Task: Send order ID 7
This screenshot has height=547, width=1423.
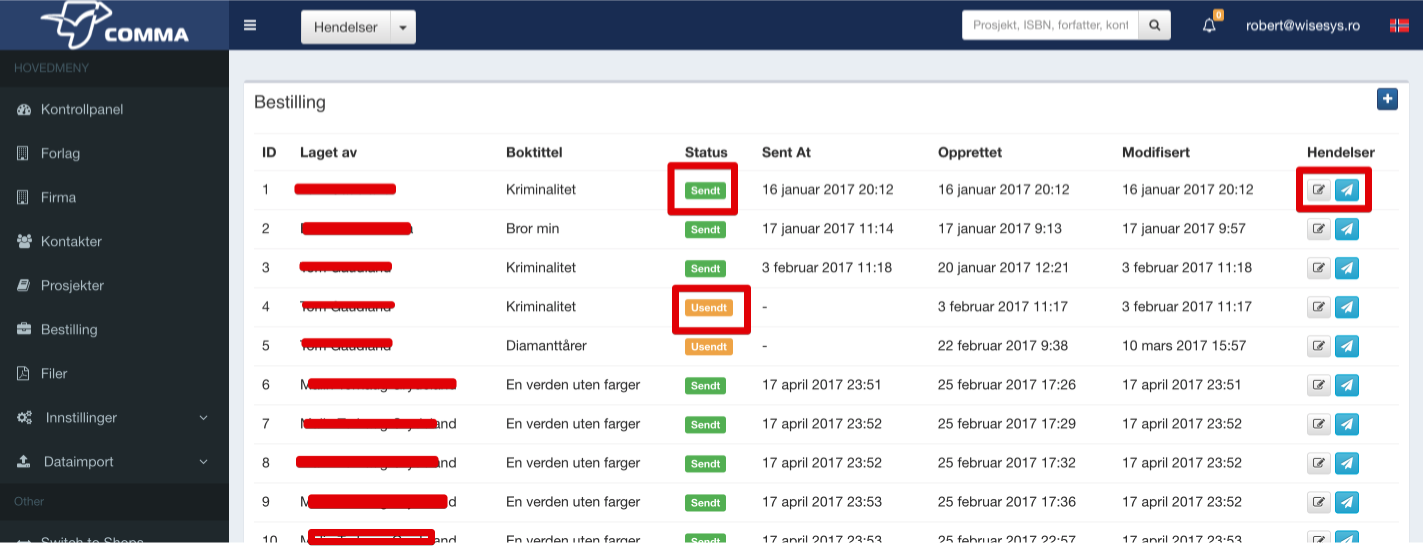Action: pos(1347,424)
